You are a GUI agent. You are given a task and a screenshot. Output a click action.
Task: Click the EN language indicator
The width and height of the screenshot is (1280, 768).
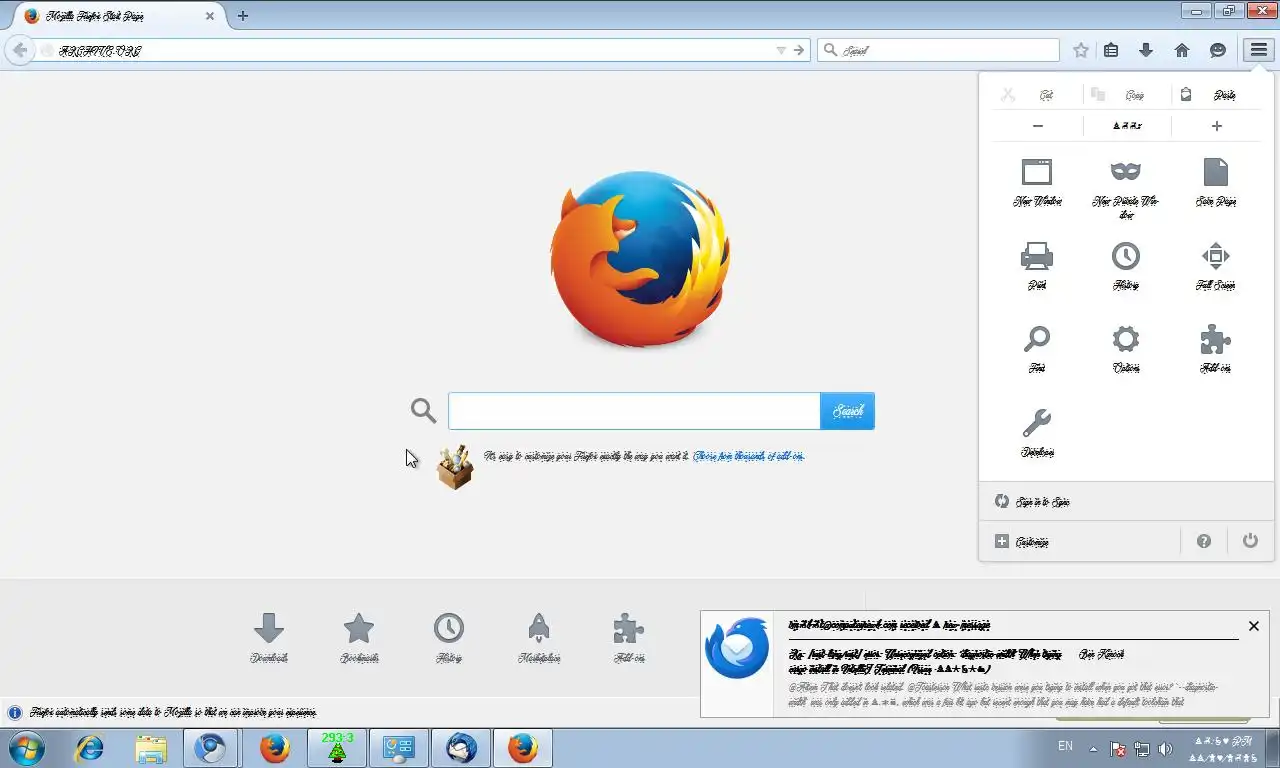tap(1065, 746)
